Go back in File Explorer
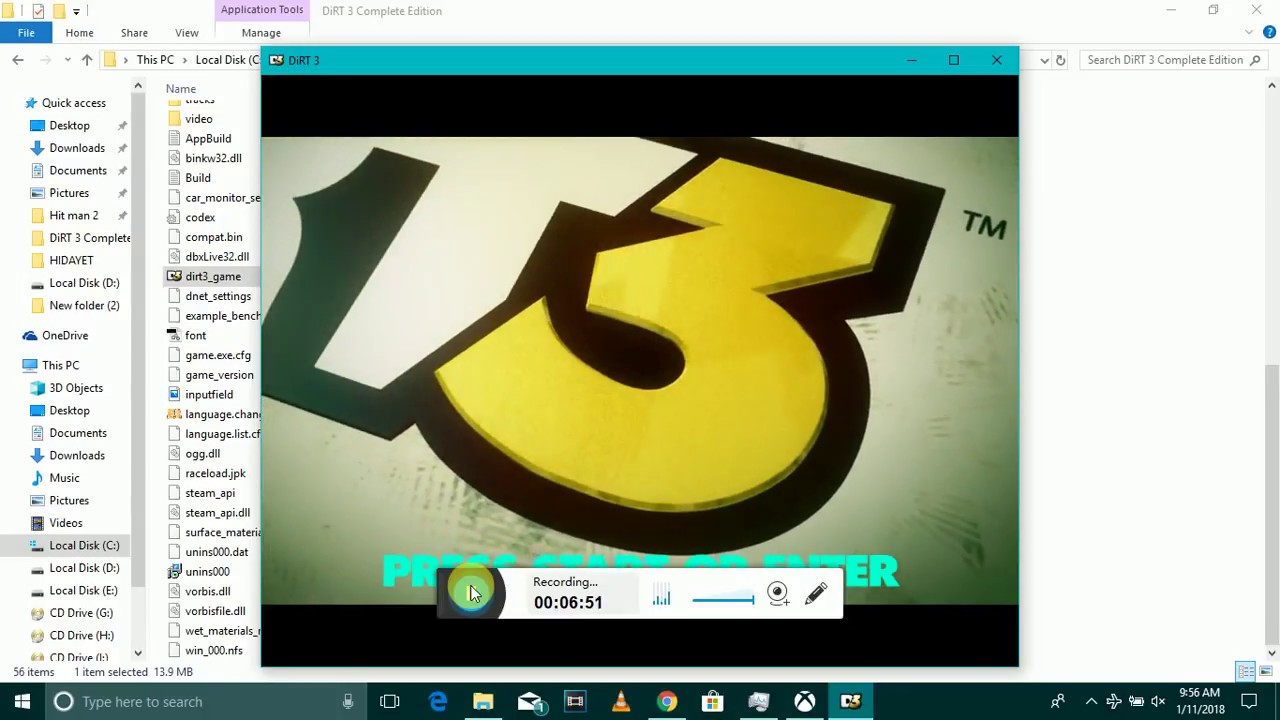Image resolution: width=1280 pixels, height=720 pixels. [18, 60]
